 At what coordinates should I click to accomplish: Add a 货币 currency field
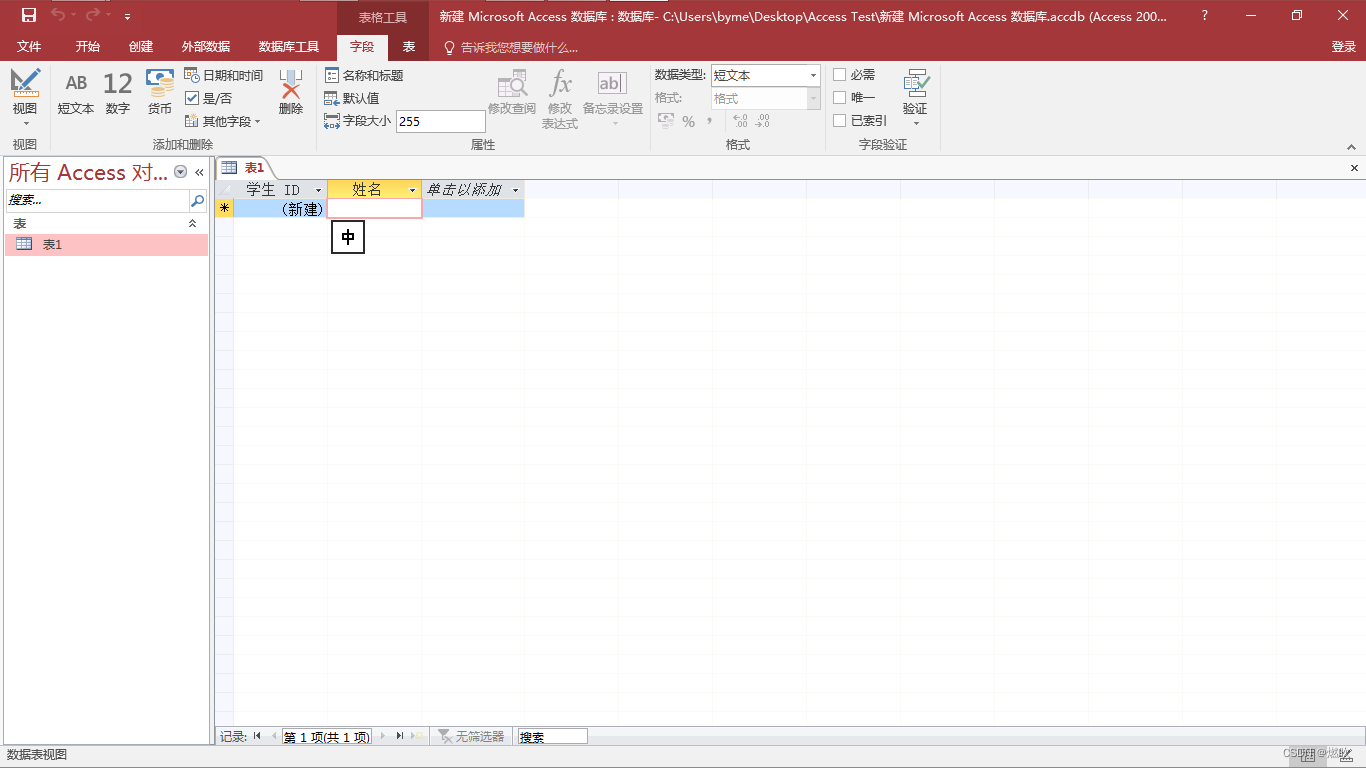pos(160,93)
